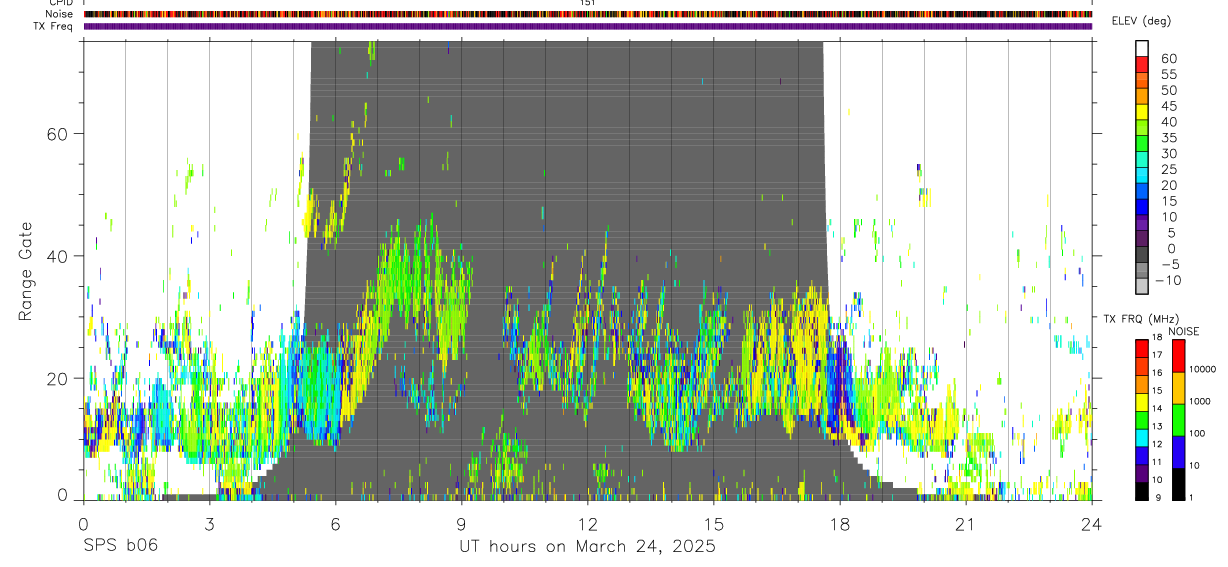Click the blue 15-degree elevation swatch
The height and width of the screenshot is (567, 1228).
tap(1143, 207)
